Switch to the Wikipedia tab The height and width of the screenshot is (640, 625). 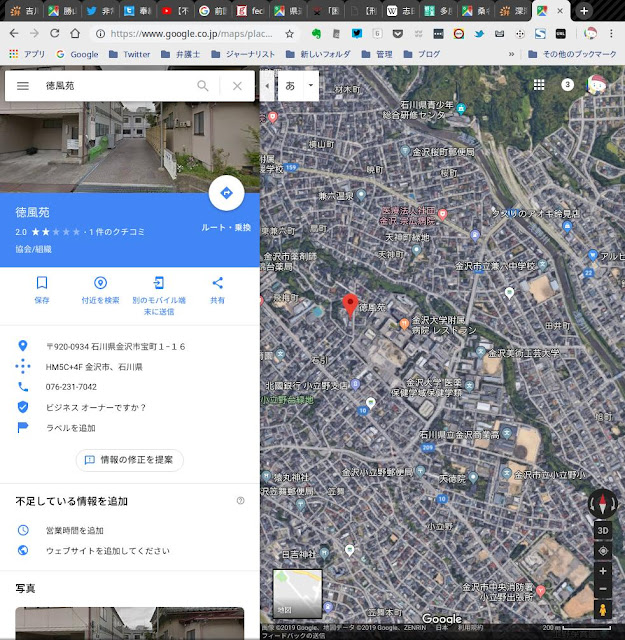pyautogui.click(x=401, y=11)
